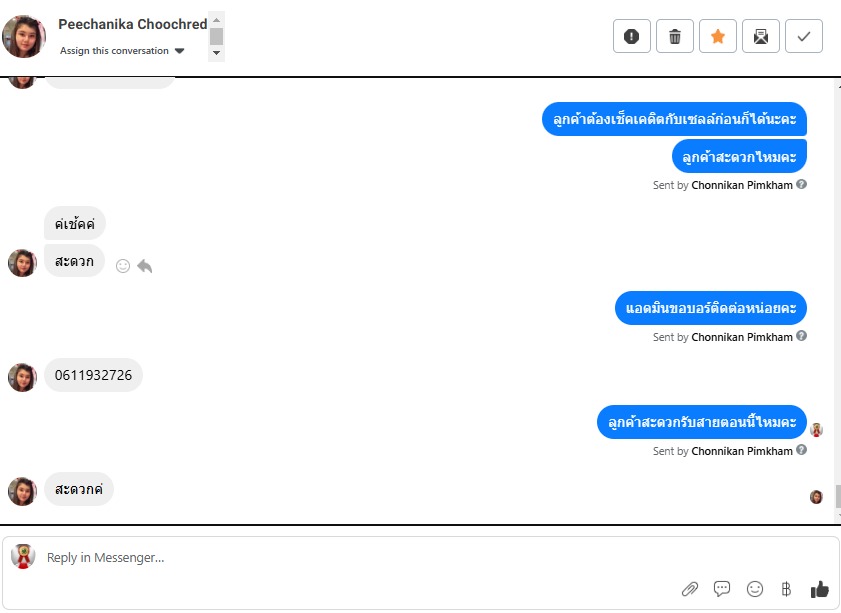
Task: Mark conversation as unread envelope icon
Action: coord(761,36)
